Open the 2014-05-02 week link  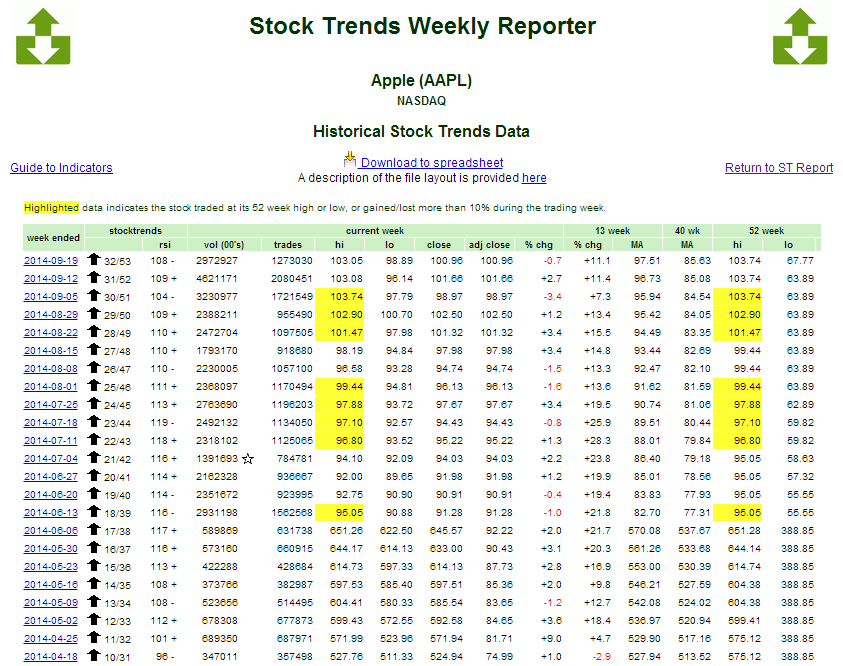click(51, 621)
